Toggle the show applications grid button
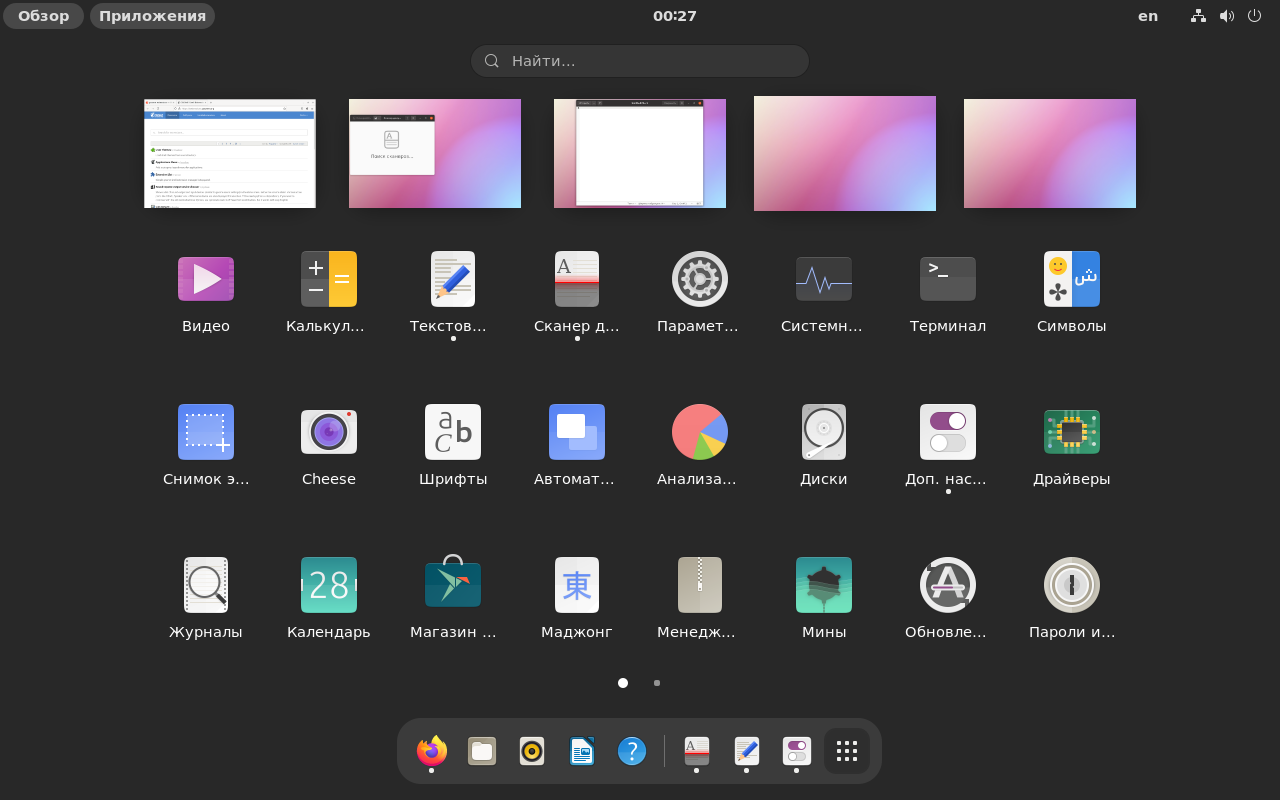The image size is (1280, 800). tap(847, 751)
